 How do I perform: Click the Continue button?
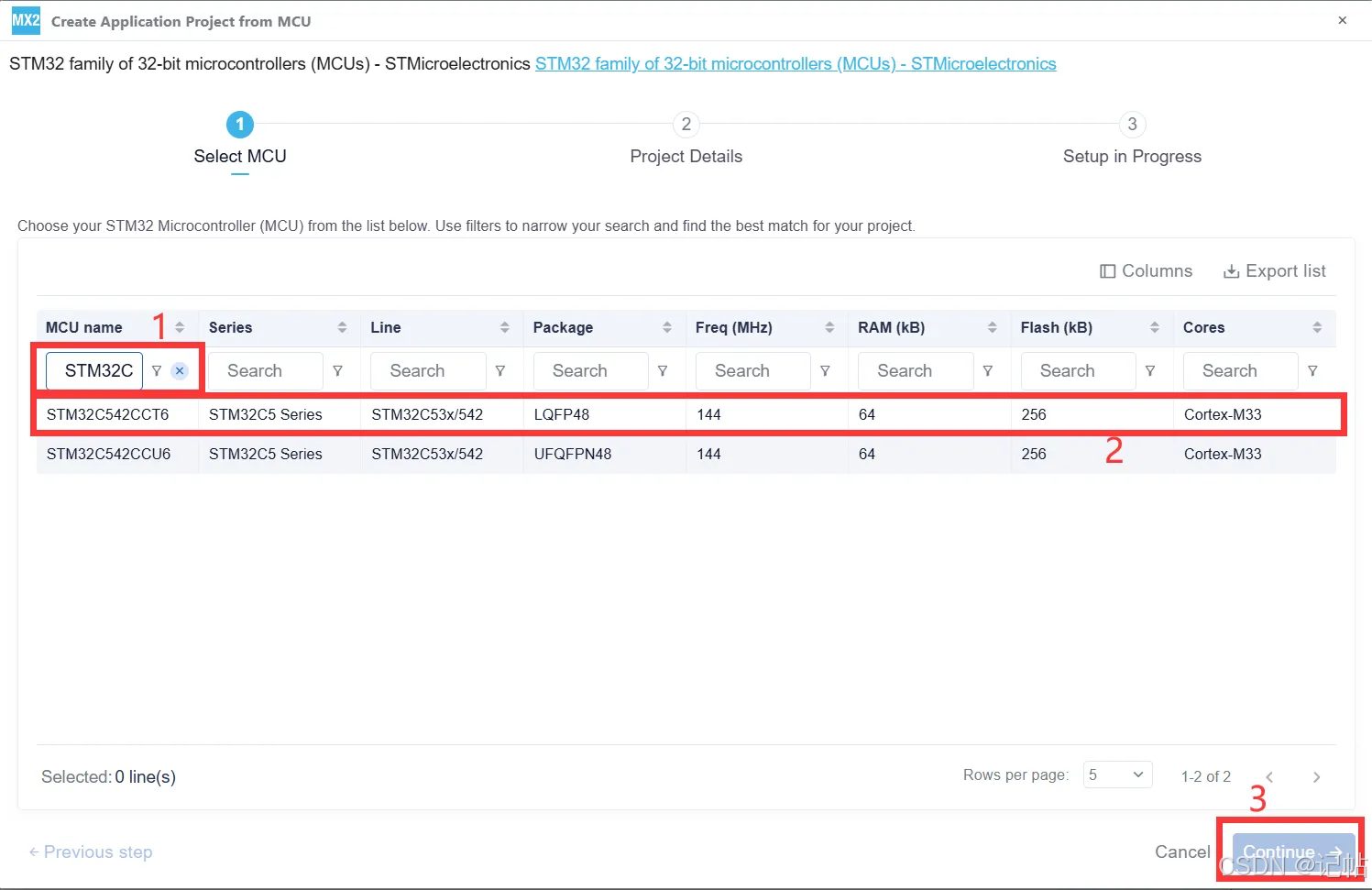tap(1293, 852)
